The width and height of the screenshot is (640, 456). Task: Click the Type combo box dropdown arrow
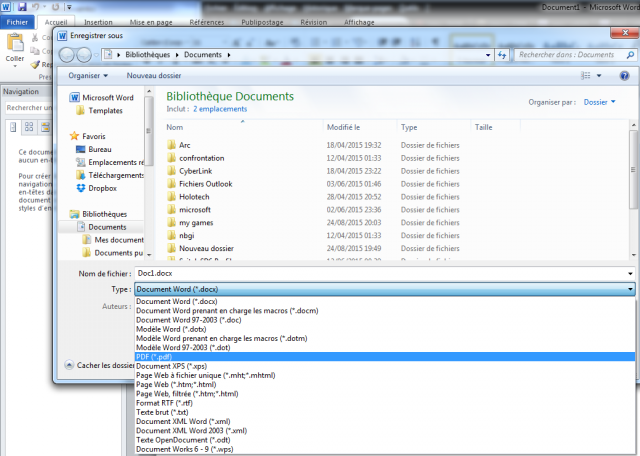(x=630, y=289)
